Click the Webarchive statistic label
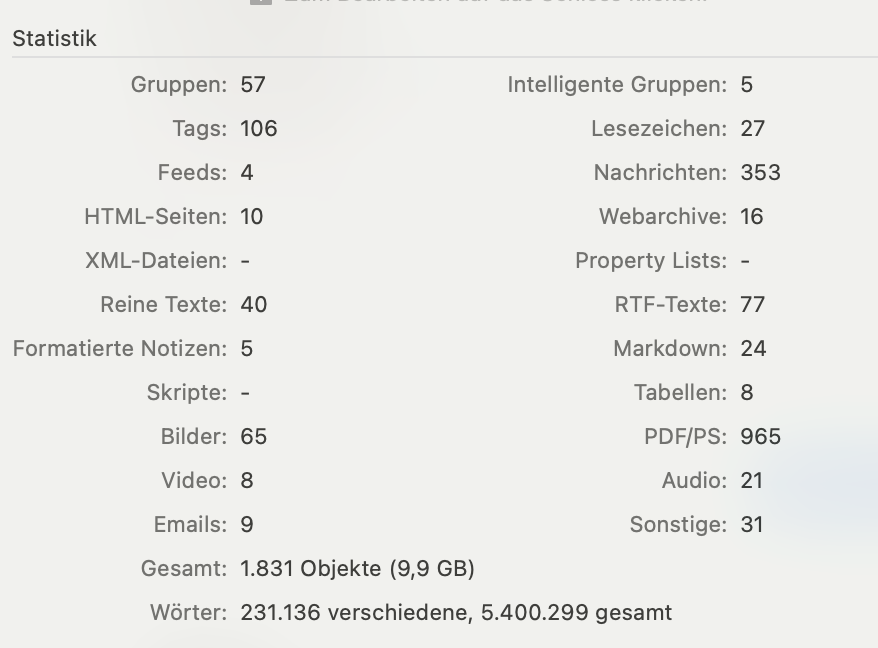Screen dimensions: 878x648 [x=663, y=217]
